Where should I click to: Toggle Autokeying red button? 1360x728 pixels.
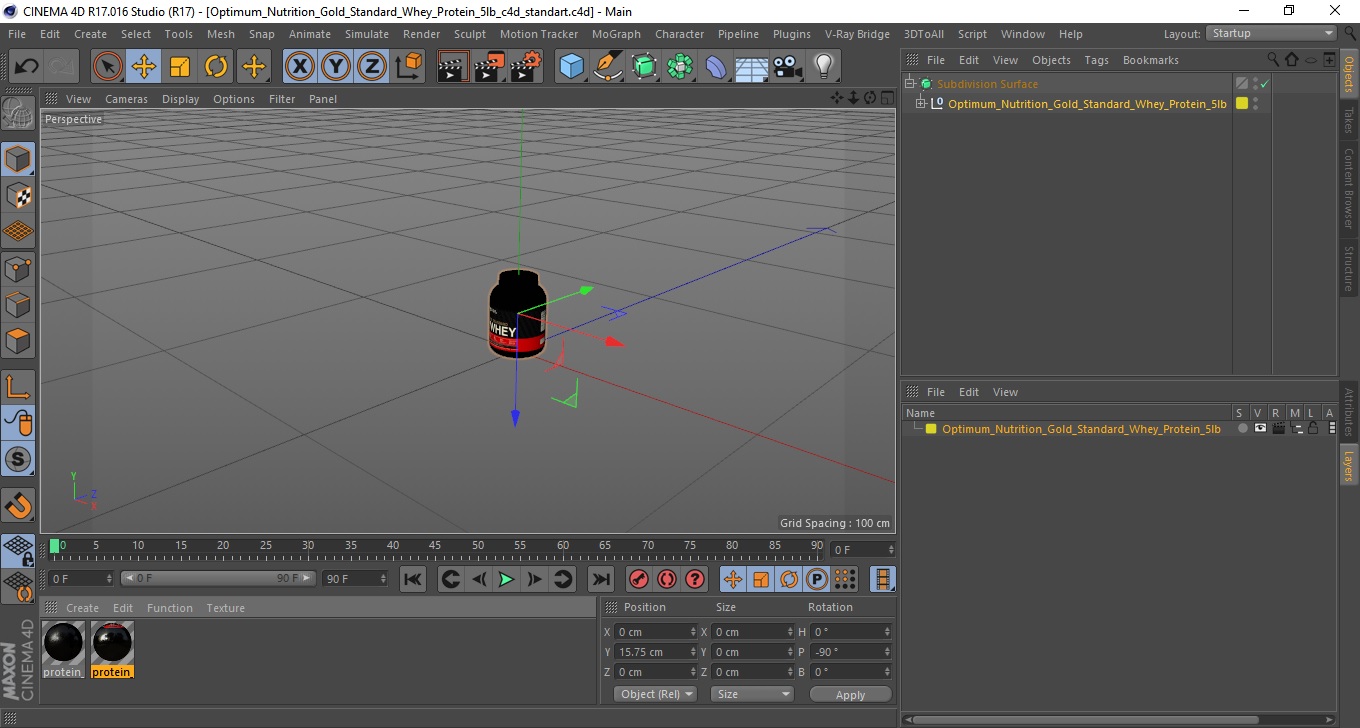pyautogui.click(x=667, y=579)
